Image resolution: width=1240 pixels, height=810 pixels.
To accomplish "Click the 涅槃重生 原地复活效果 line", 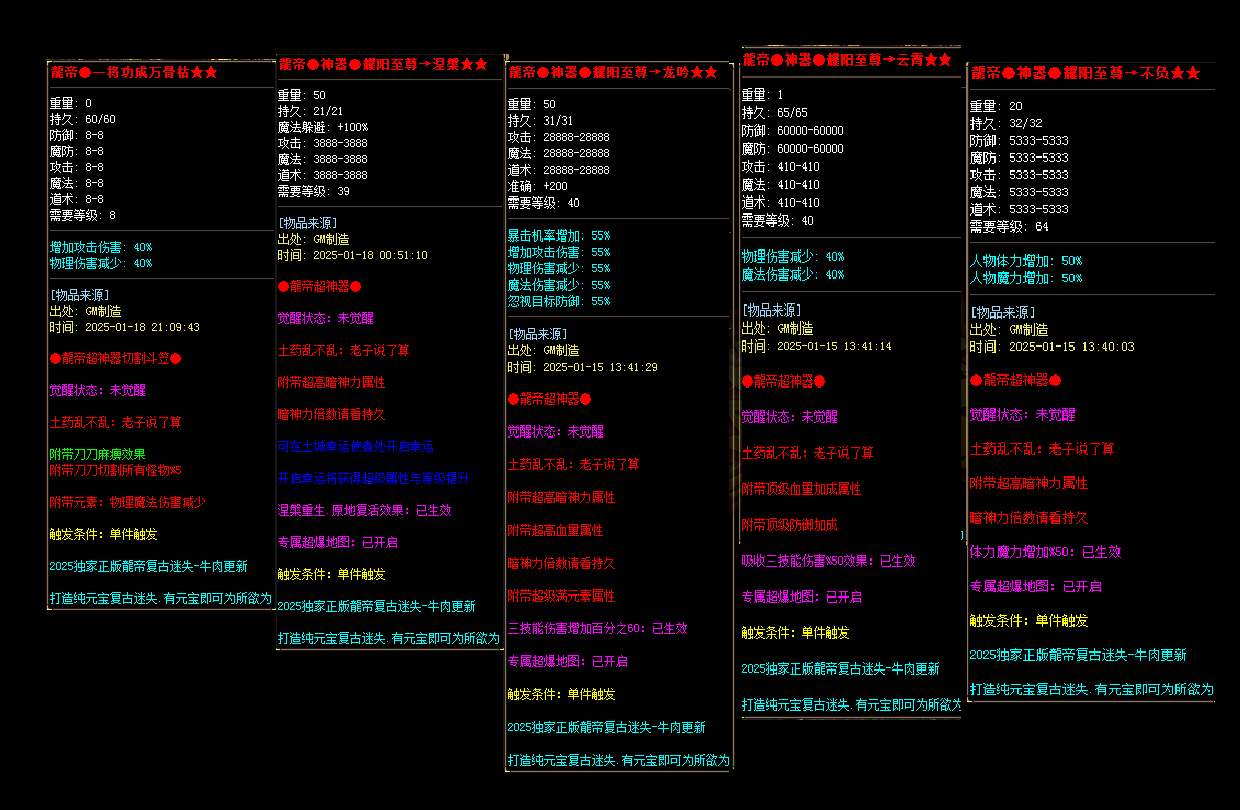I will tap(364, 510).
